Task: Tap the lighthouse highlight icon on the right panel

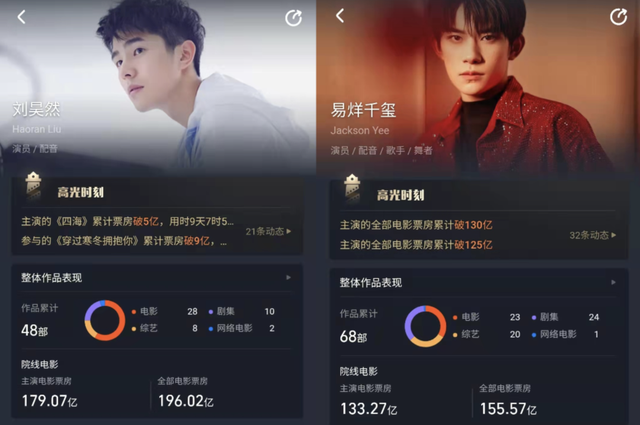Action: 352,189
